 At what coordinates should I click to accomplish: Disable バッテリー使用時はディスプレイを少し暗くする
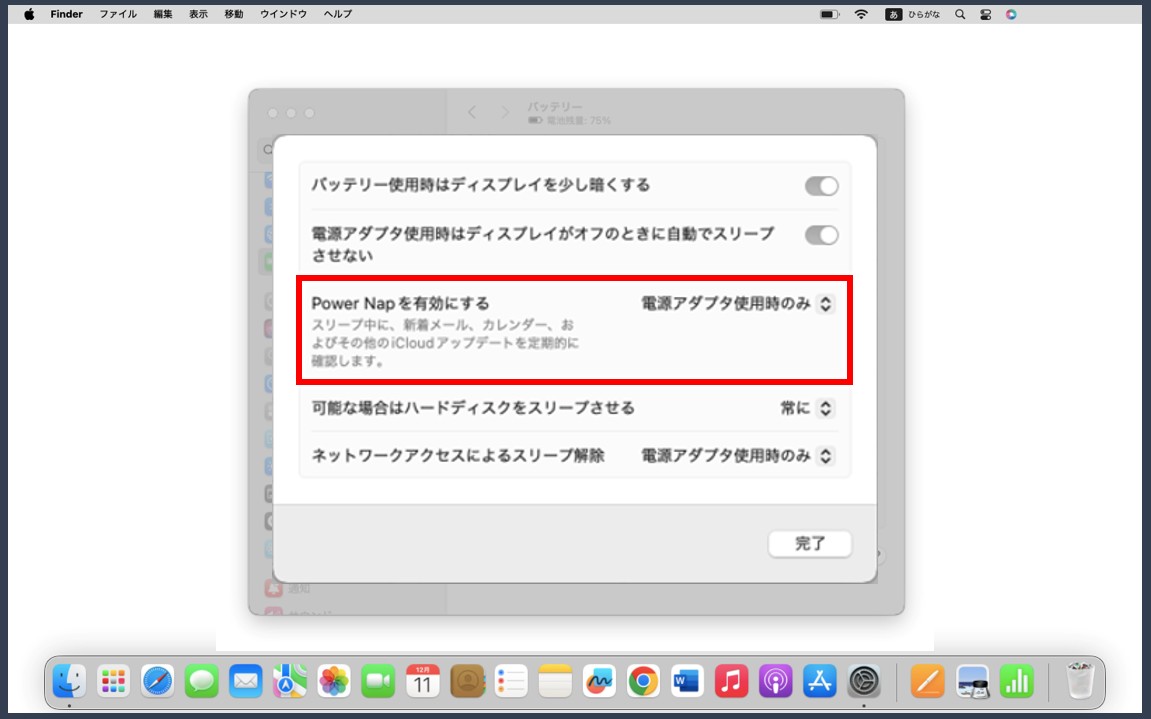tap(822, 185)
